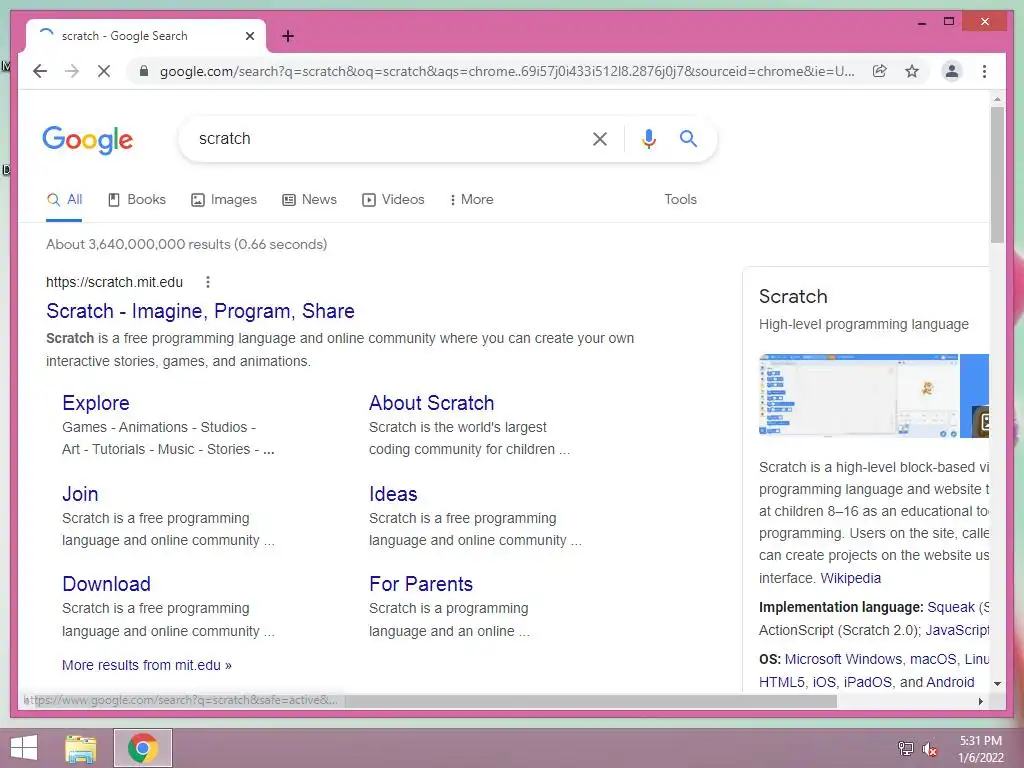Click the muted volume tray icon
1024x768 pixels.
[x=930, y=748]
